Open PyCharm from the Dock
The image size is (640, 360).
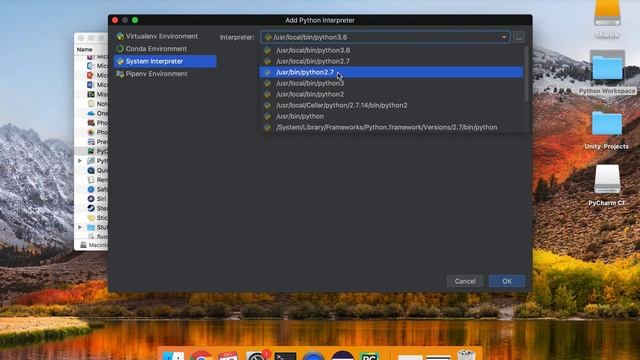pyautogui.click(x=370, y=356)
